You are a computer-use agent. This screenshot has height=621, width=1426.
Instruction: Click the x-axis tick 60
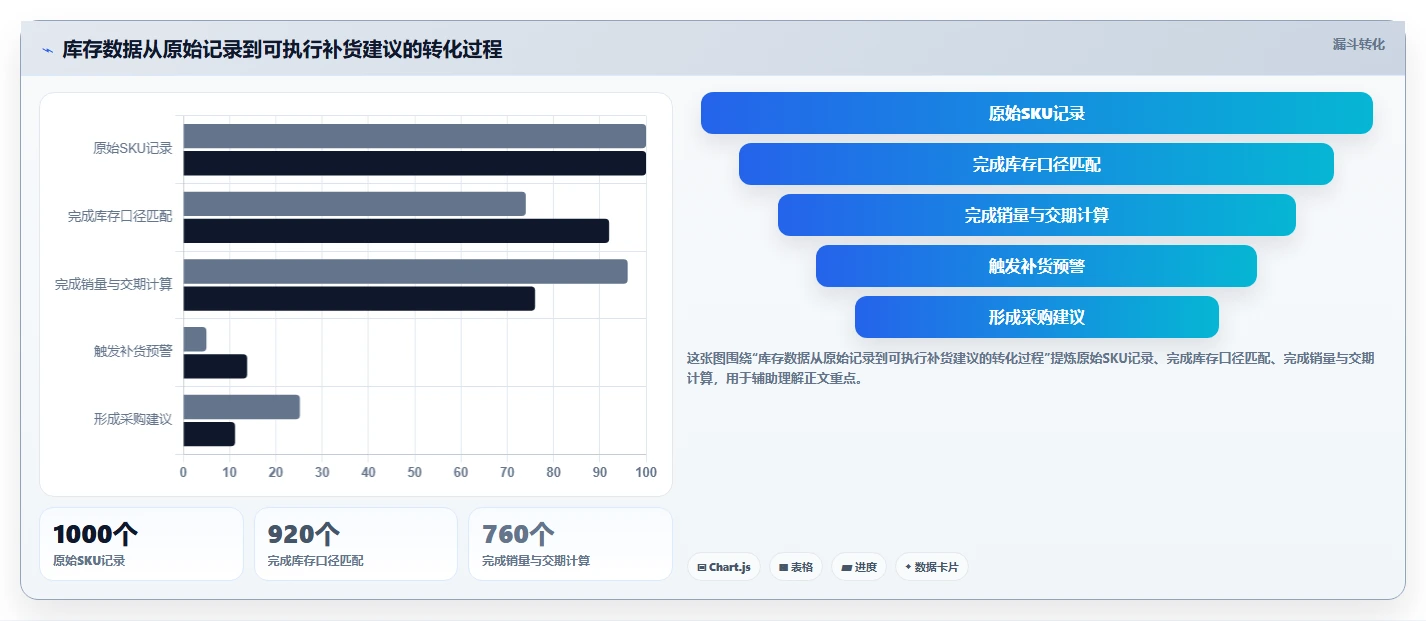tap(461, 472)
